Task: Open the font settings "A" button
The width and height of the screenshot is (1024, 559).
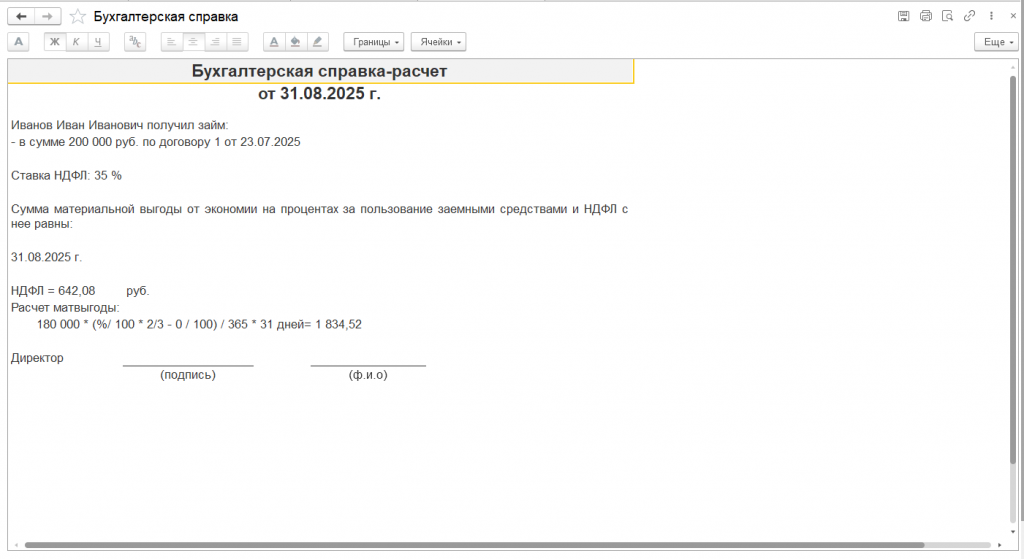Action: (x=18, y=42)
